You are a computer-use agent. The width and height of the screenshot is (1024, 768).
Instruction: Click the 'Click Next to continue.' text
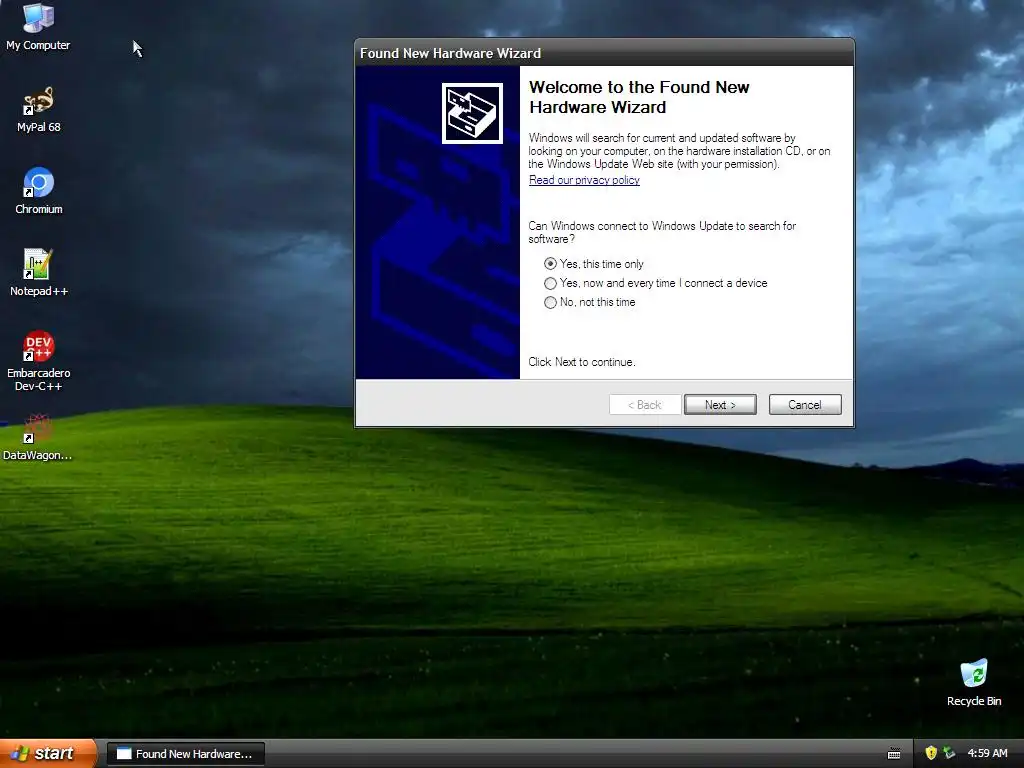tap(581, 362)
